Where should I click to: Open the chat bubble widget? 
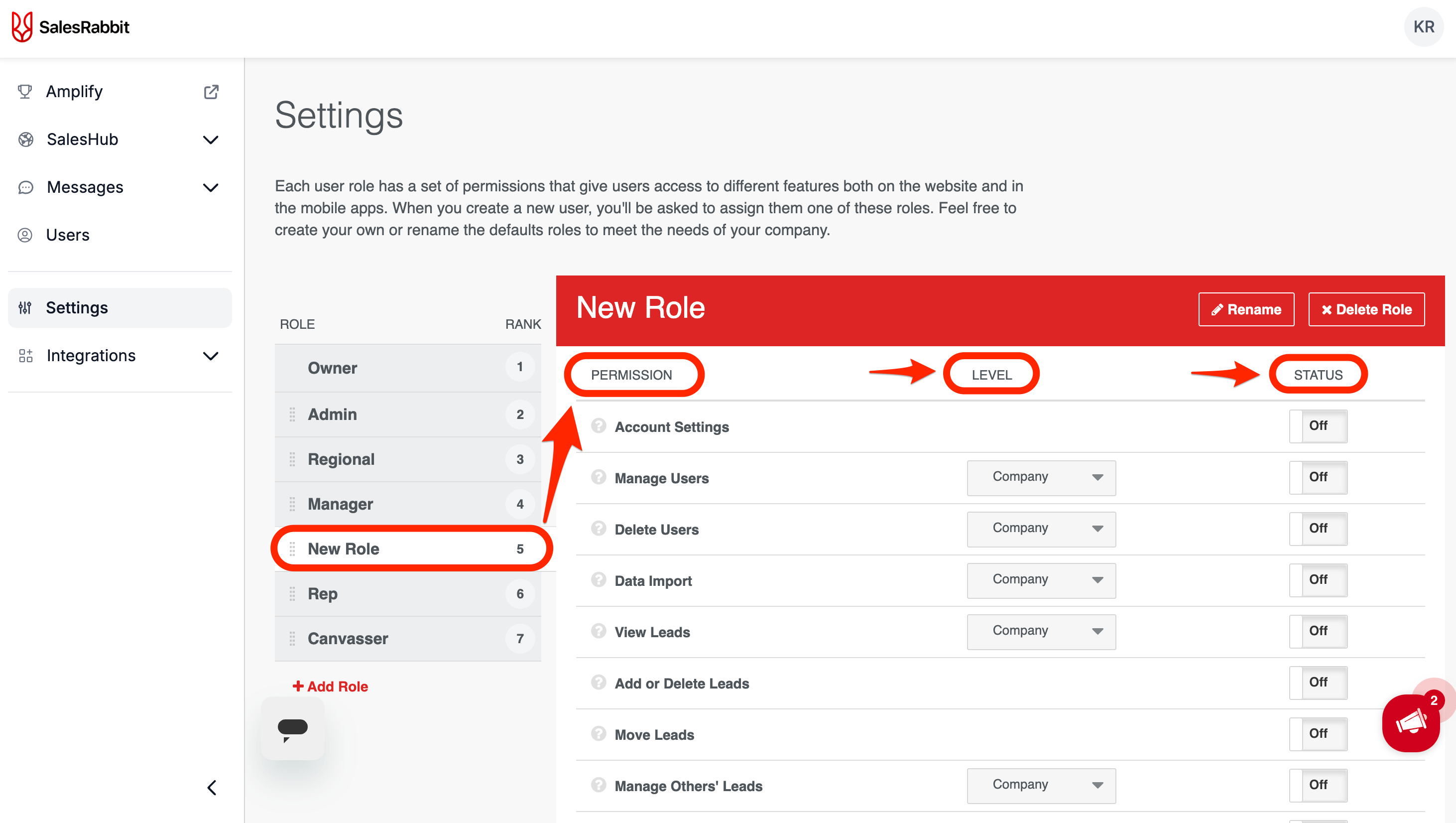pyautogui.click(x=292, y=728)
